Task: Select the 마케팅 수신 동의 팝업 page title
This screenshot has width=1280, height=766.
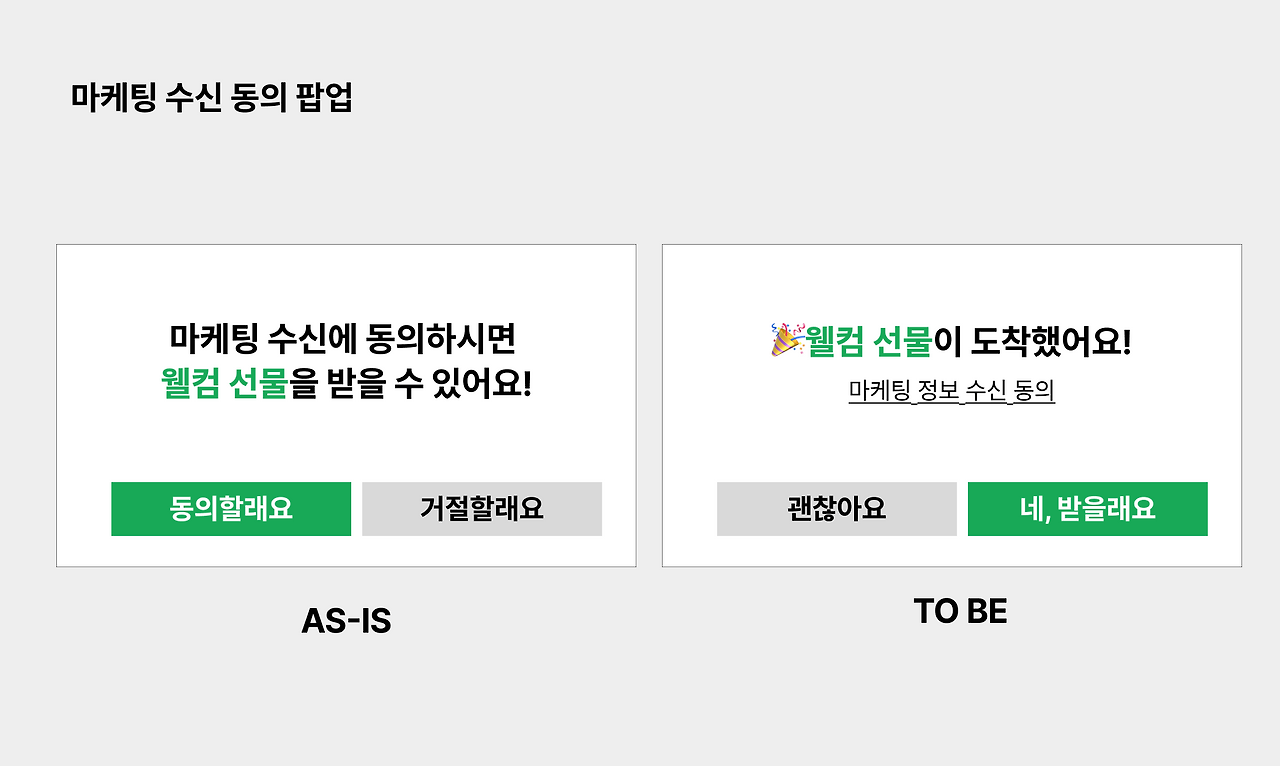Action: click(x=212, y=98)
